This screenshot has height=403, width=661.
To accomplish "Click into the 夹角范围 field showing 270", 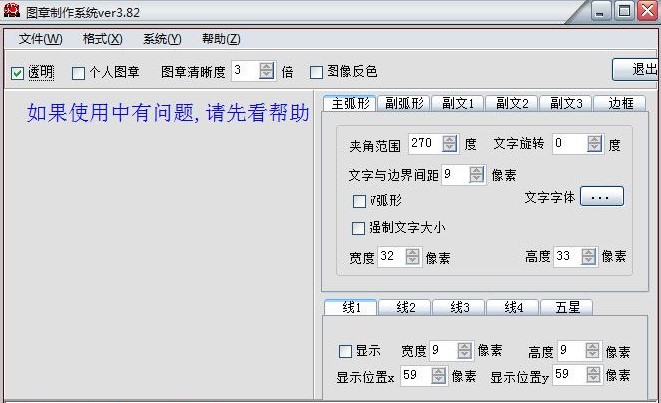I will click(x=425, y=144).
